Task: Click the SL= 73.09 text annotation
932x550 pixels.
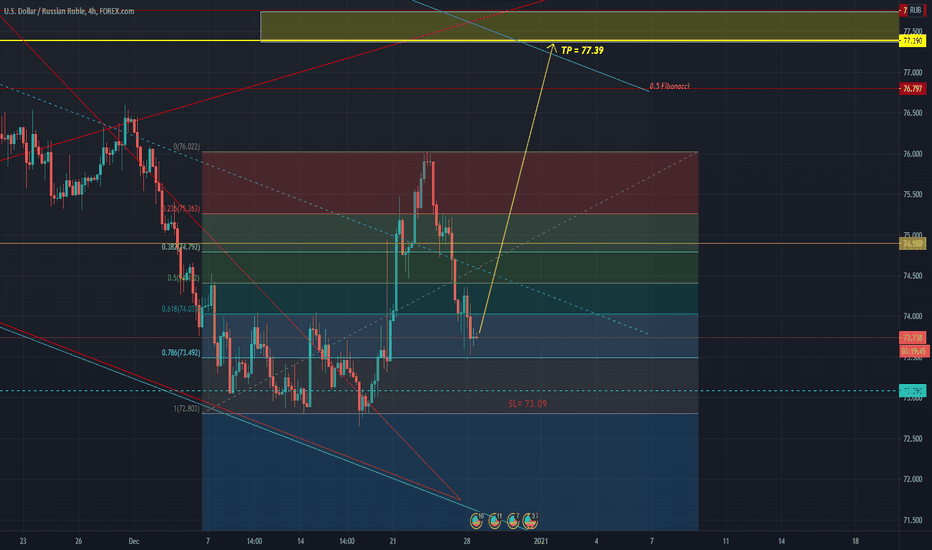Action: click(527, 404)
